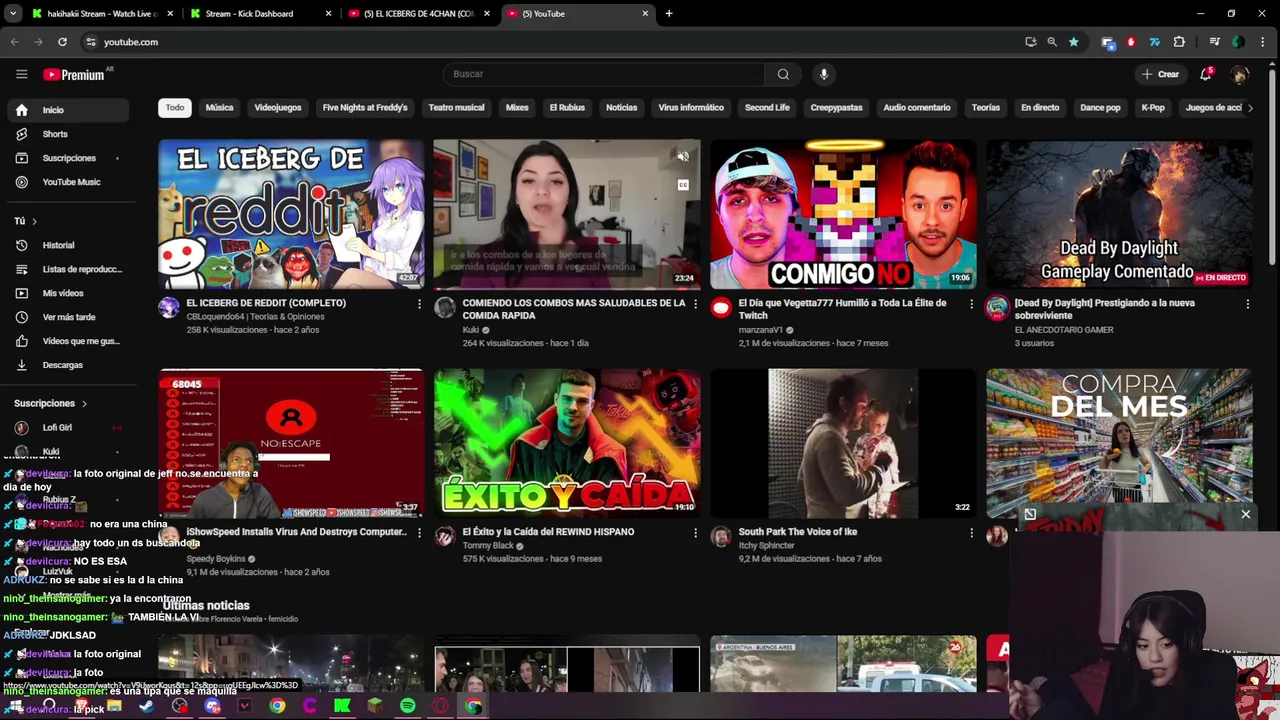Open the tab search dropdown
The image size is (1280, 720).
(x=13, y=14)
